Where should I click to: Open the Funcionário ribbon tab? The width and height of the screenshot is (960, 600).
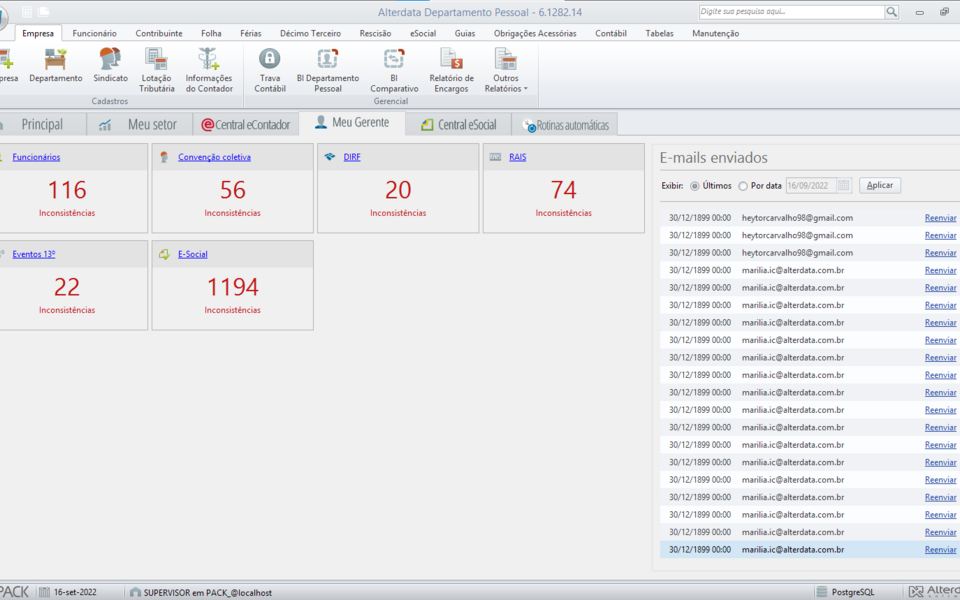[x=94, y=34]
